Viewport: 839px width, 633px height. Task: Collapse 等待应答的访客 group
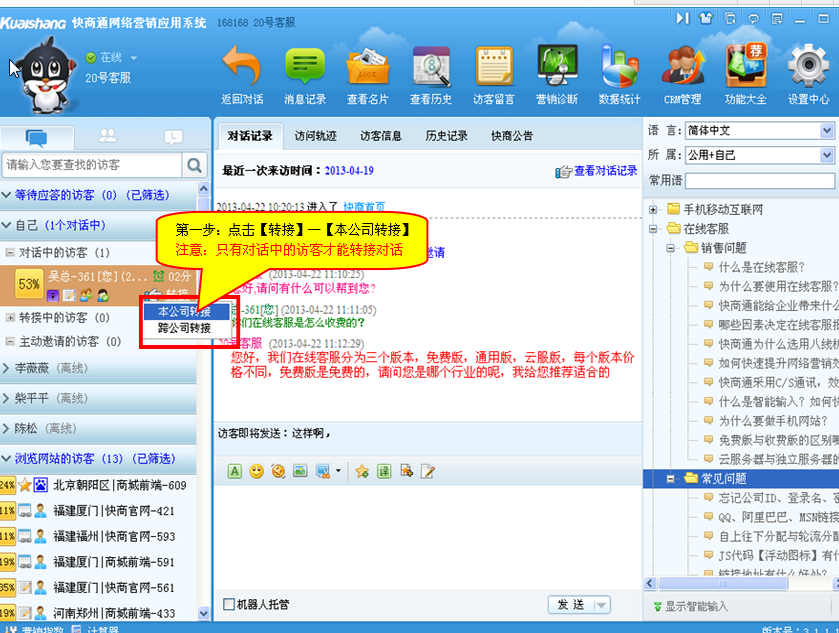[x=6, y=195]
